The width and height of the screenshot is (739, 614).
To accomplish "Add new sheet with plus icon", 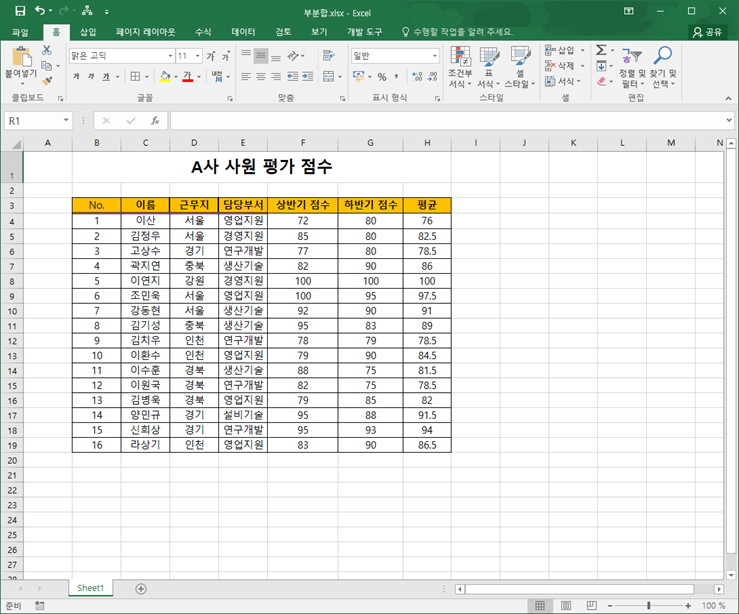I will pos(141,589).
